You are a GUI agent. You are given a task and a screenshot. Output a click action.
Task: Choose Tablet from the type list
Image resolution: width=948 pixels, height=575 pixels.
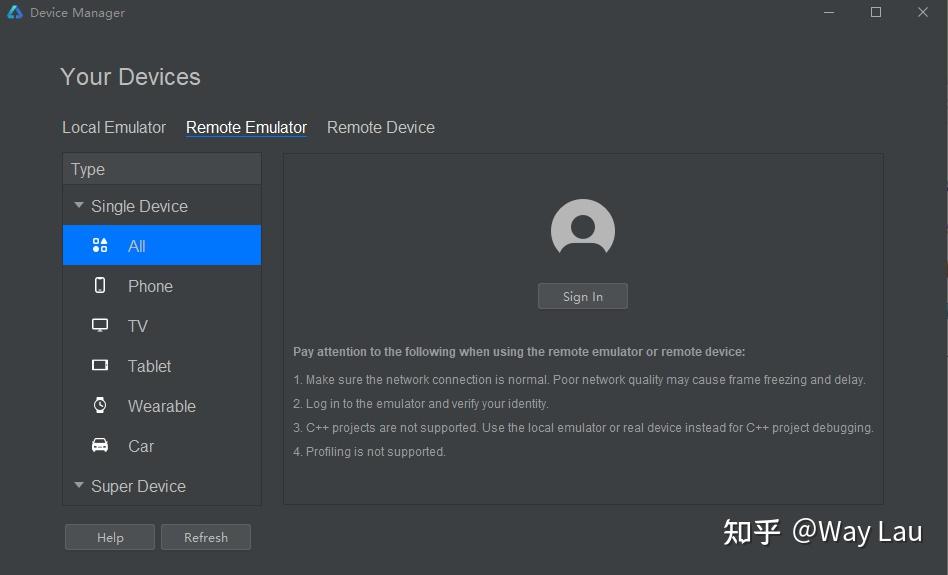[x=150, y=366]
